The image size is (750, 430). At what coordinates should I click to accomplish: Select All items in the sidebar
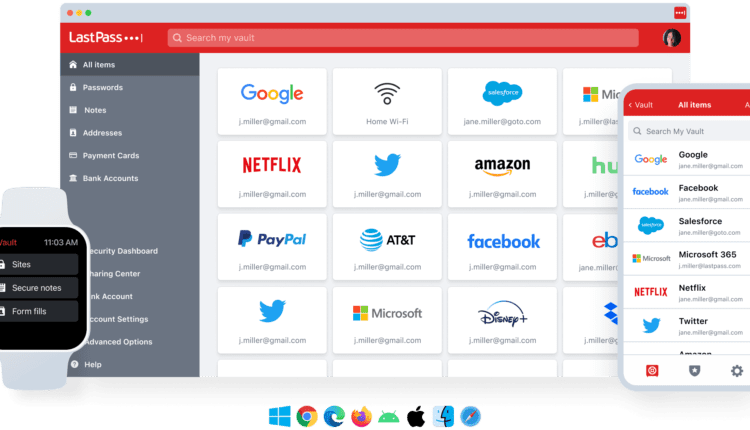coord(130,65)
